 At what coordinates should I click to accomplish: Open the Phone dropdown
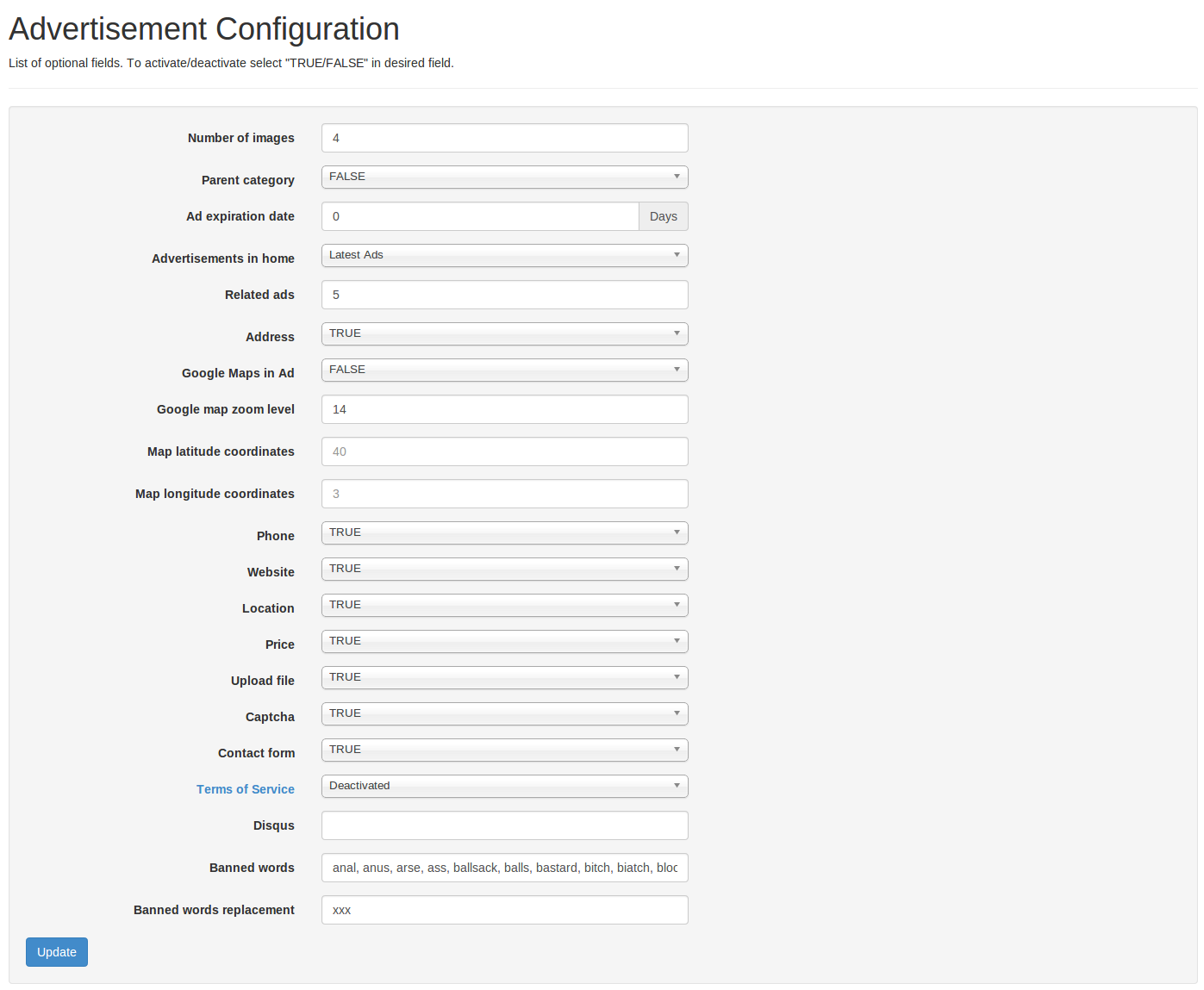click(x=504, y=532)
